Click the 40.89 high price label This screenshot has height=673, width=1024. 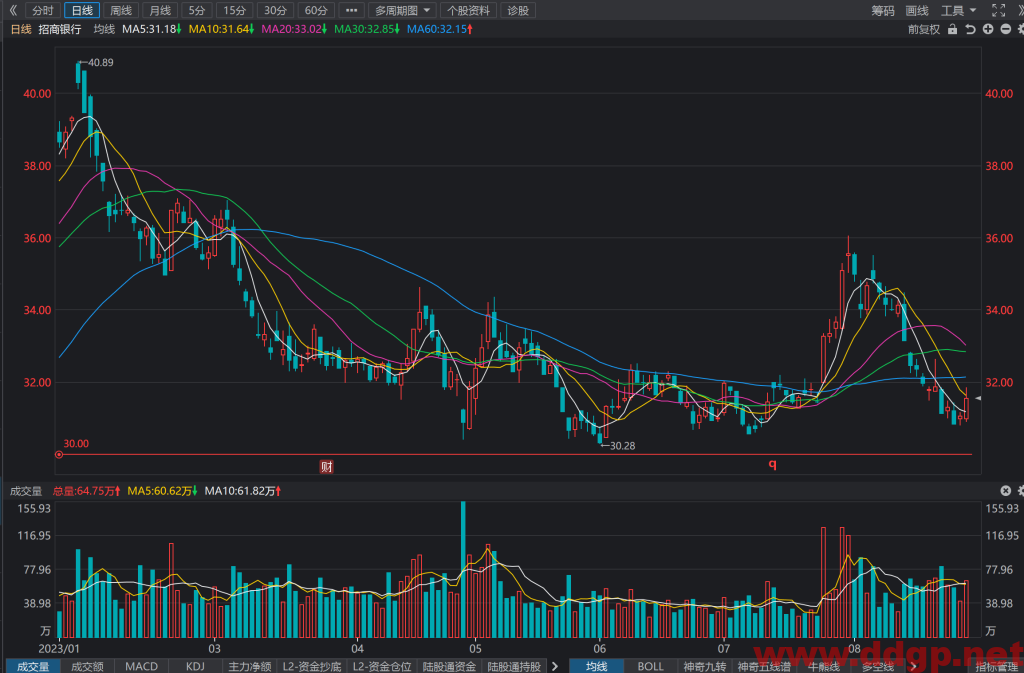click(100, 63)
